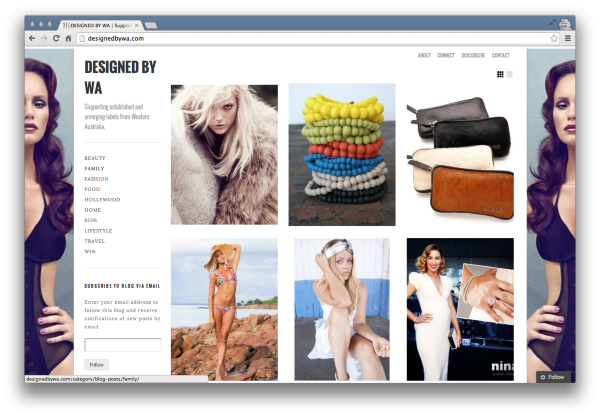Image resolution: width=600 pixels, height=417 pixels.
Task: Open the white dress headband model post
Action: 342,309
